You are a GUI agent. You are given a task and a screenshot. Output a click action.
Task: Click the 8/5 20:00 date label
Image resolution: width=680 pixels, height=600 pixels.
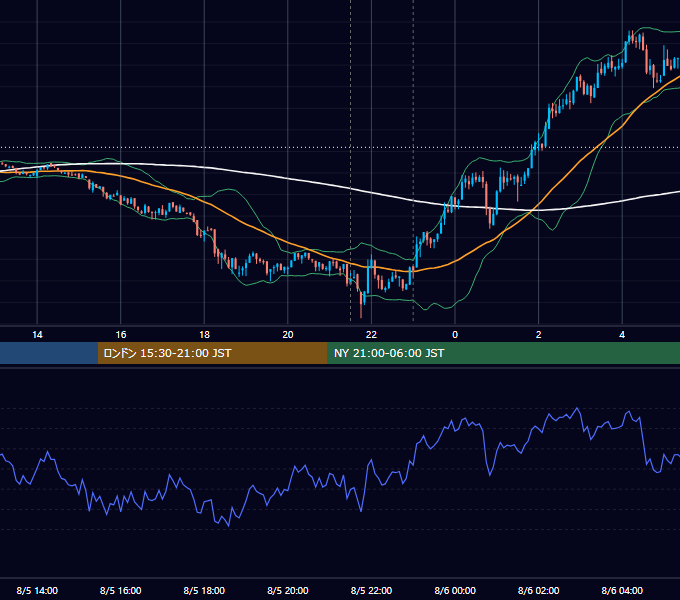(288, 591)
